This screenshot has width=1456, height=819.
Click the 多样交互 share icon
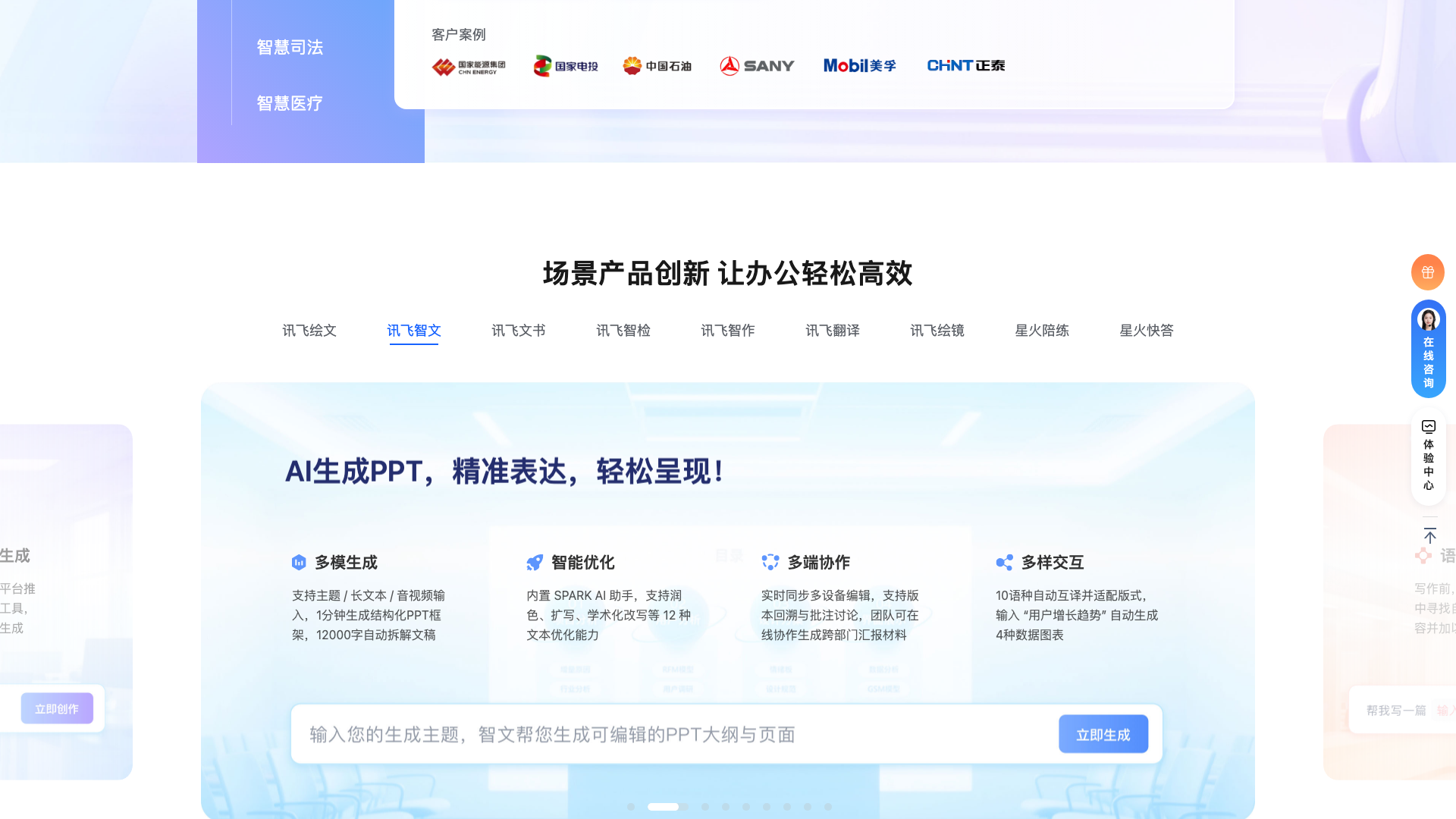tap(1004, 562)
